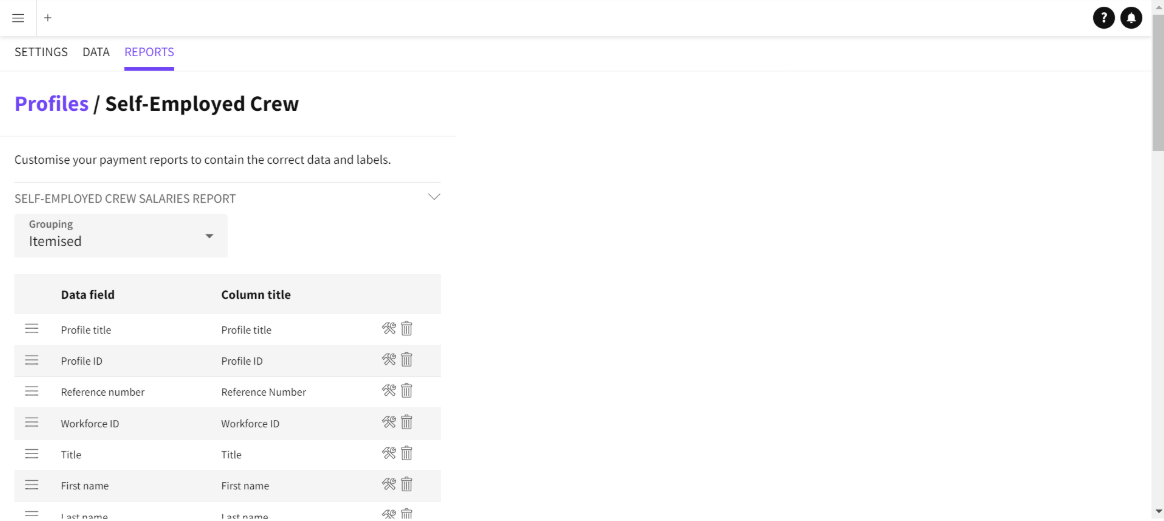
Task: Go back to Profiles breadcrumb link
Action: [51, 104]
